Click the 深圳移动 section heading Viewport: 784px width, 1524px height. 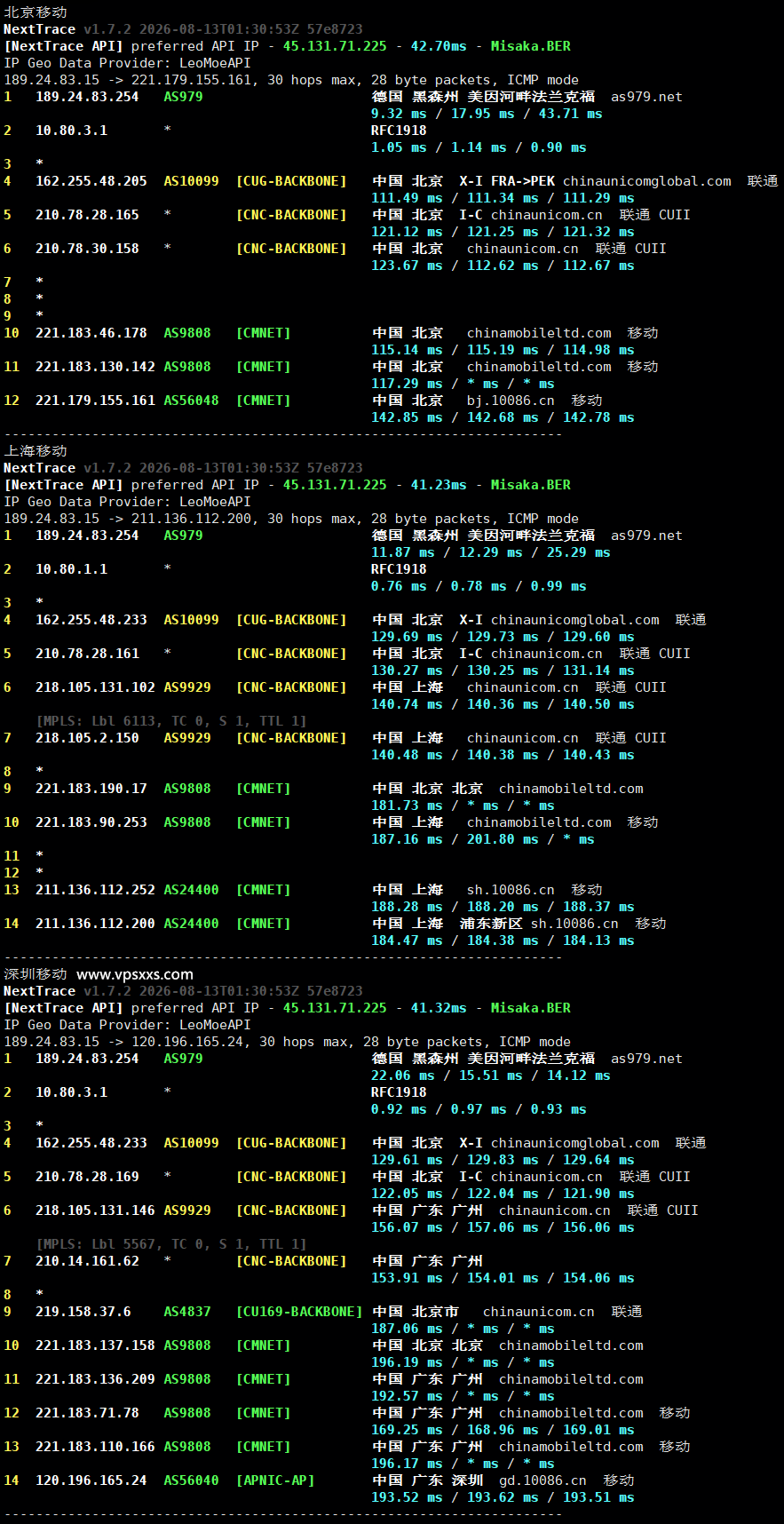[x=36, y=974]
